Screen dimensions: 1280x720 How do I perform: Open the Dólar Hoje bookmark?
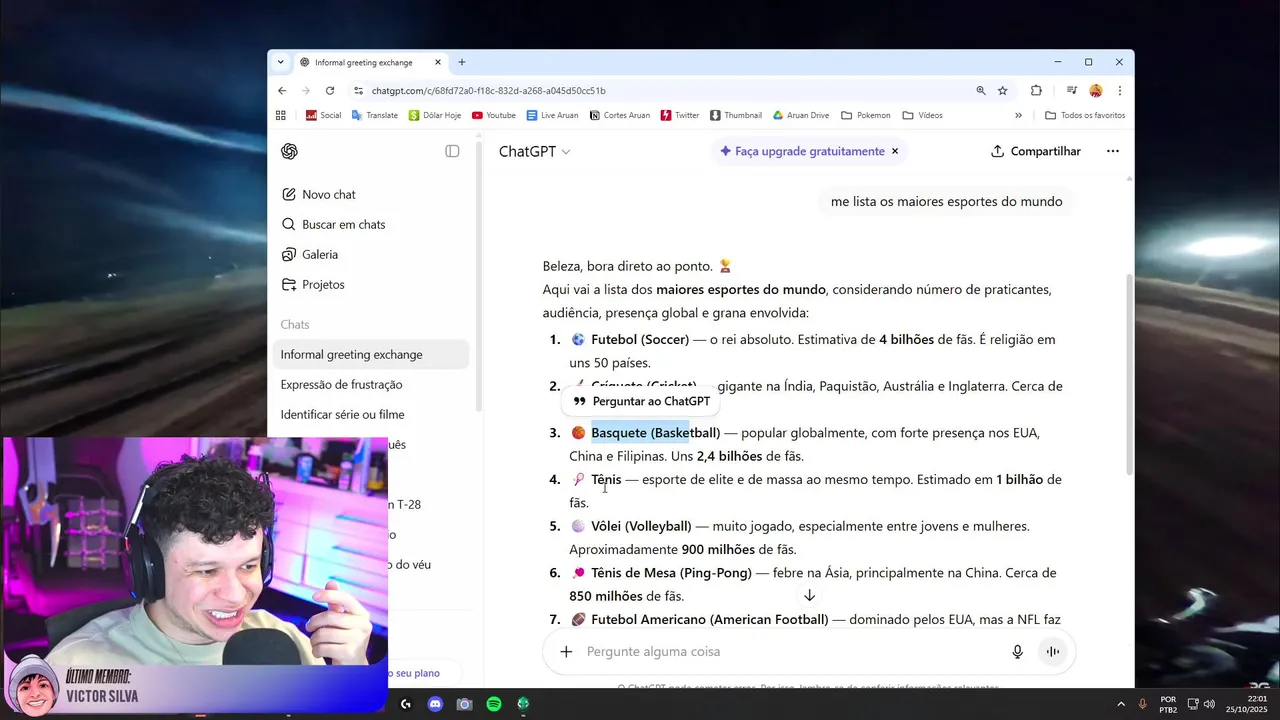pos(435,115)
